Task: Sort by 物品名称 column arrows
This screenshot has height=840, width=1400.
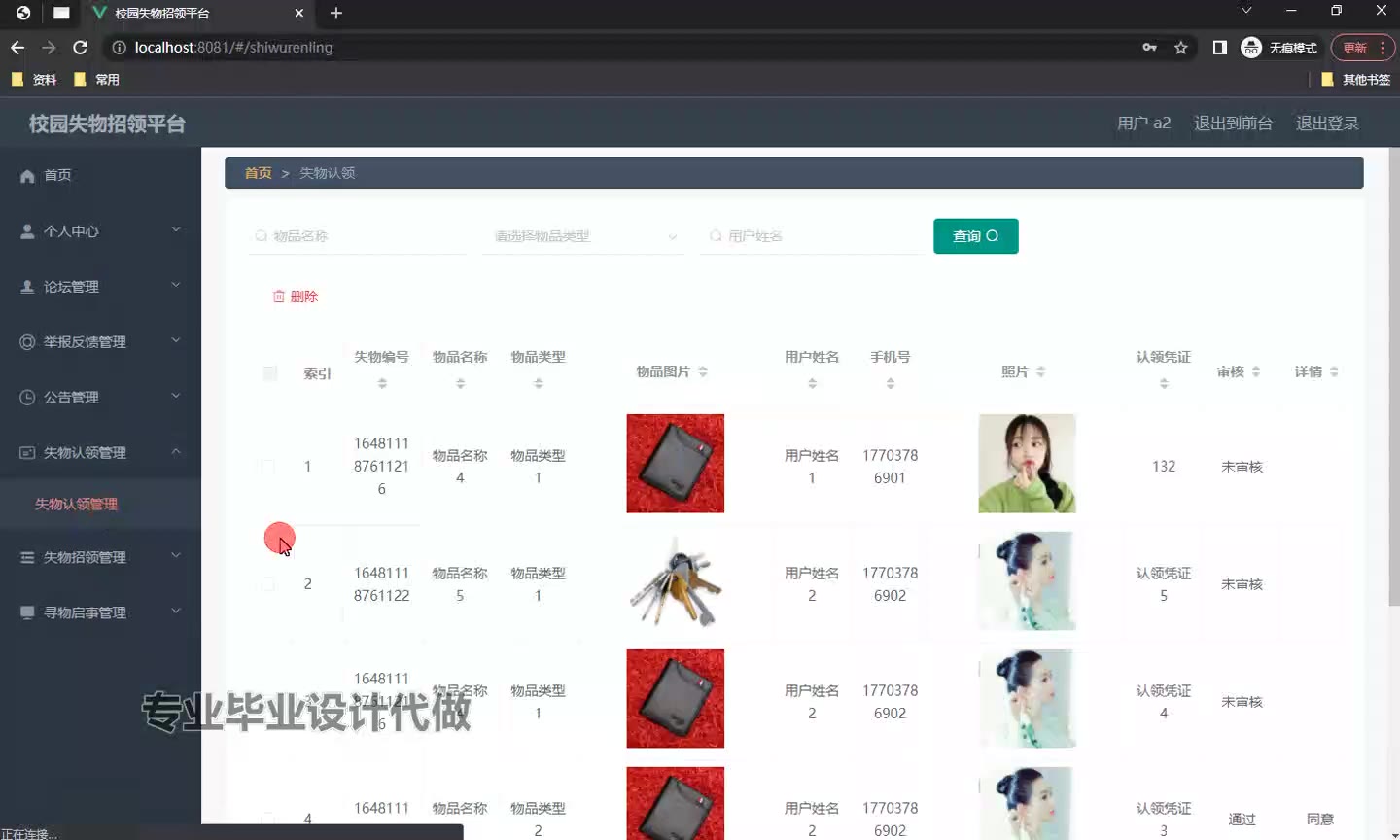Action: click(x=460, y=384)
